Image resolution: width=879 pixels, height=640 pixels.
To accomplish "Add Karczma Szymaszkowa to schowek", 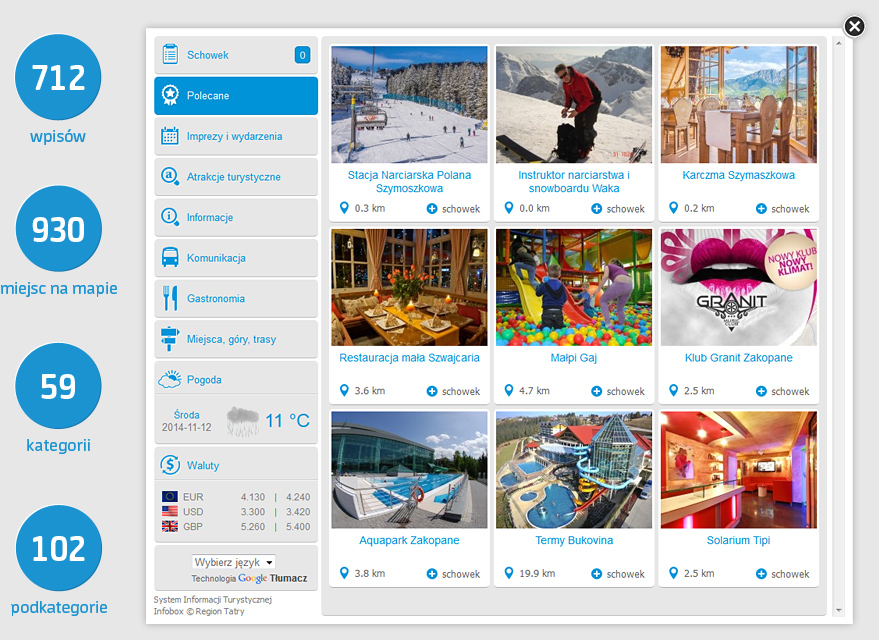I will click(x=783, y=209).
